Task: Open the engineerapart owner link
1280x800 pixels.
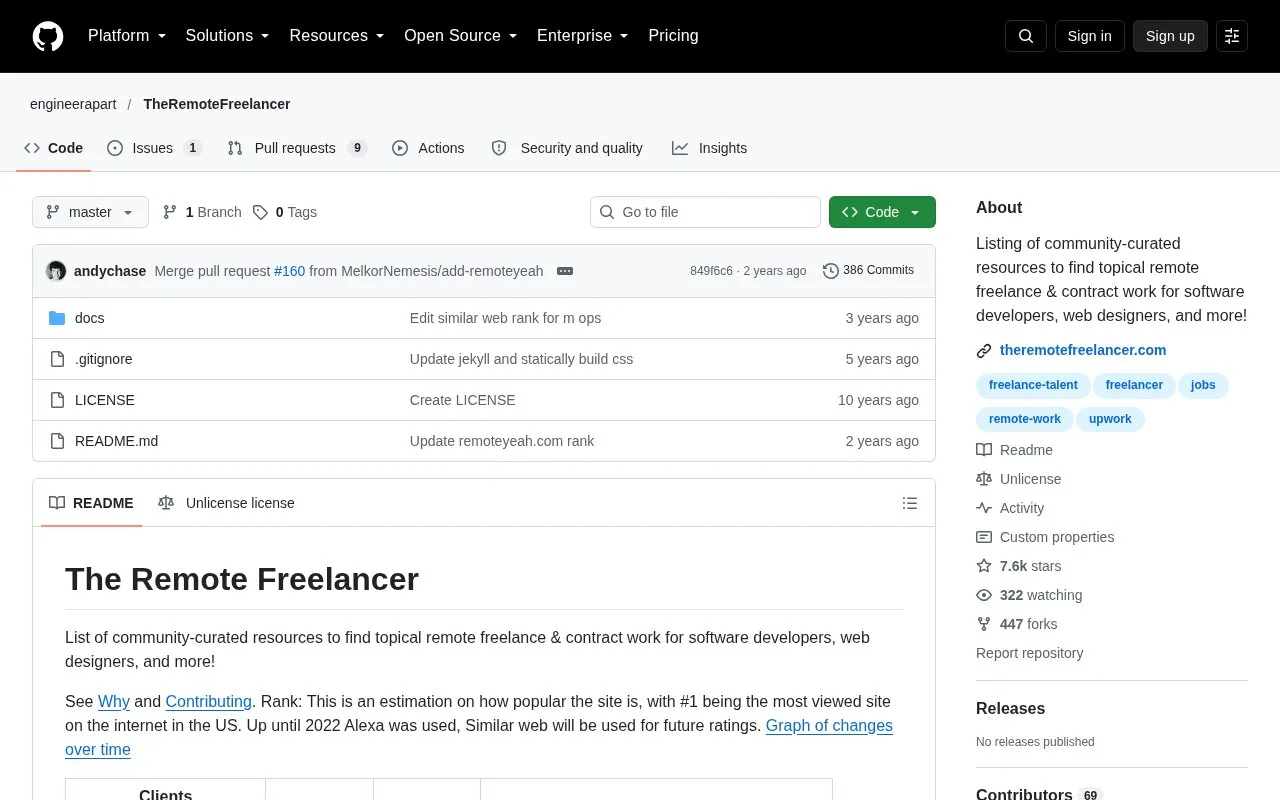Action: pos(73,104)
